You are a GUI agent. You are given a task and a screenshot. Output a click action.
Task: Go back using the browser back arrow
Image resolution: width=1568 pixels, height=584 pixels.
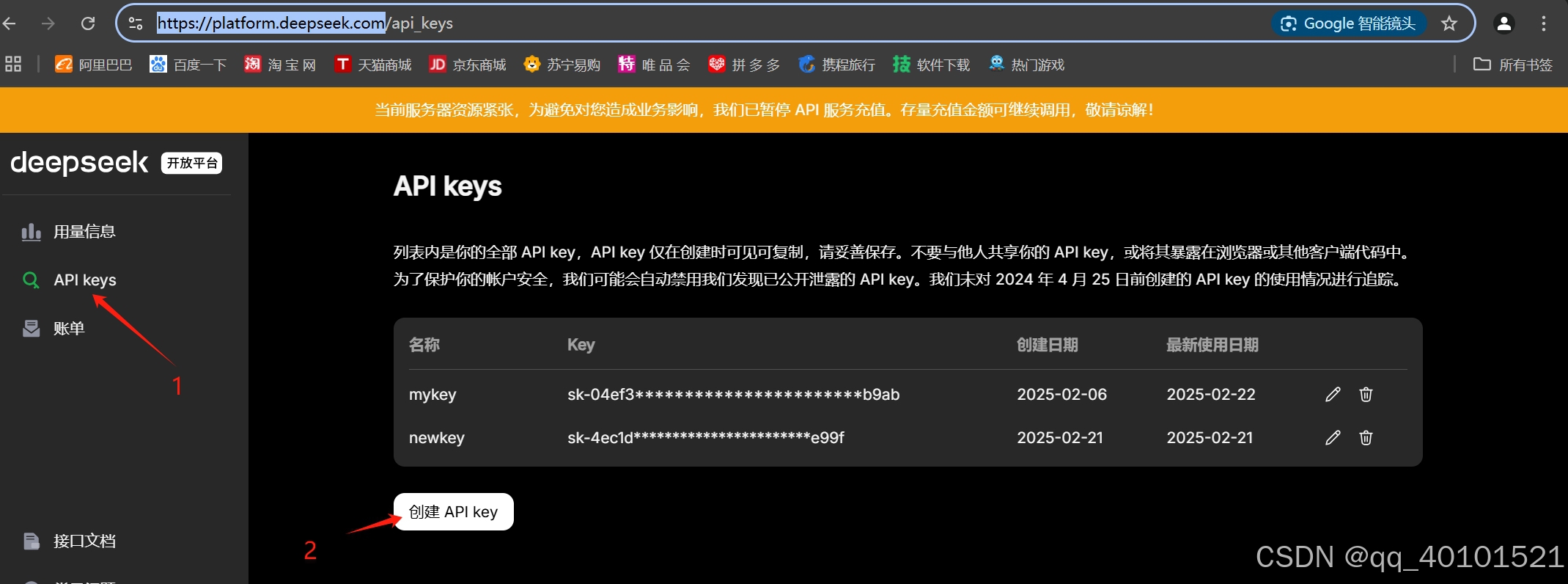10,23
